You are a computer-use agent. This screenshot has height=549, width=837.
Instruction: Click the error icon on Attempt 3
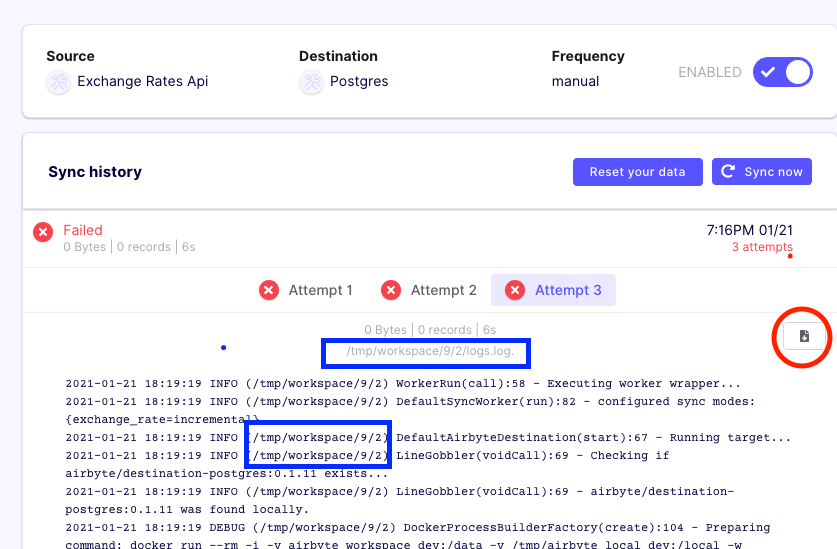515,290
